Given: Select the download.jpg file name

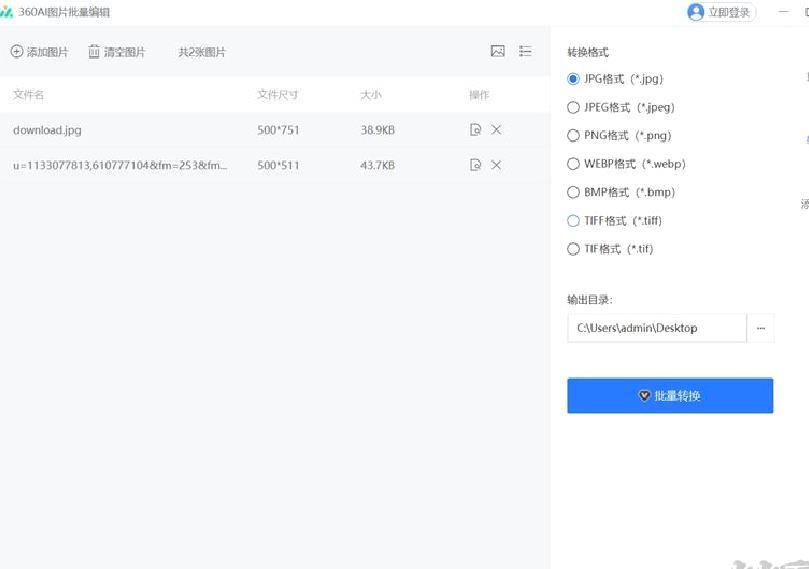Looking at the screenshot, I should 47,130.
